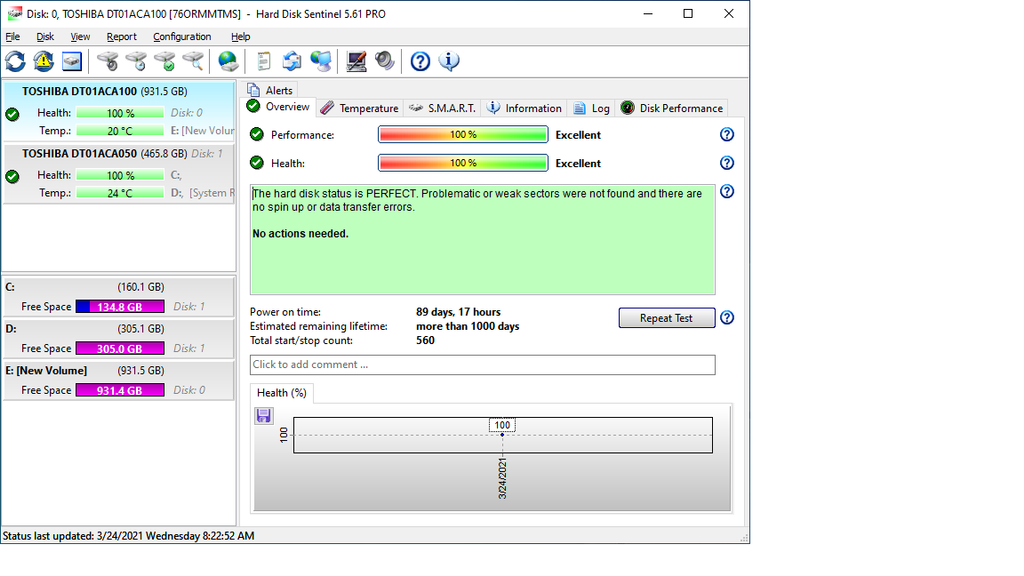Click the 3/24/2021 date label on graph
The width and height of the screenshot is (1024, 576).
502,479
